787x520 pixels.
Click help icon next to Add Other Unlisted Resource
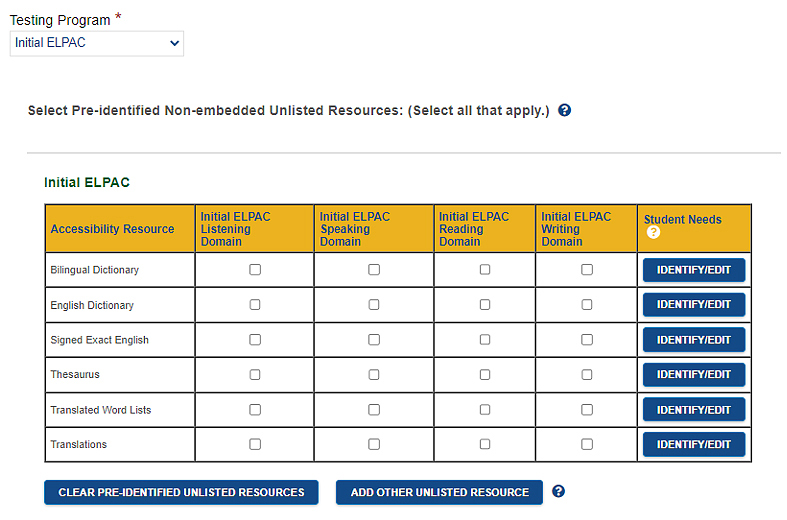point(558,491)
